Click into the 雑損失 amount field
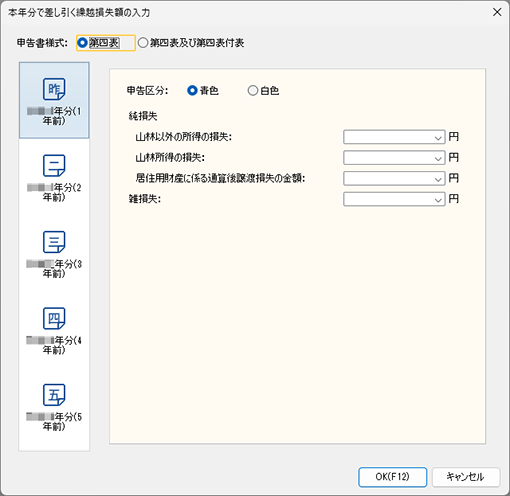This screenshot has height=496, width=510. pyautogui.click(x=394, y=199)
